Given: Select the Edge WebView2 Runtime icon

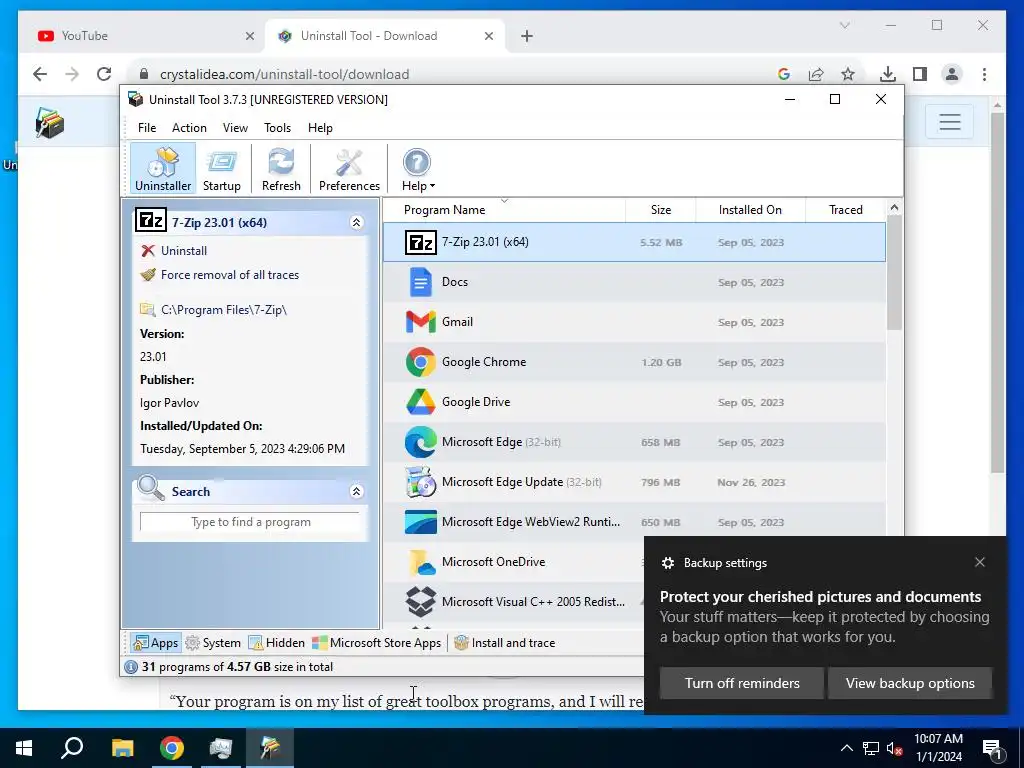Looking at the screenshot, I should [x=421, y=522].
